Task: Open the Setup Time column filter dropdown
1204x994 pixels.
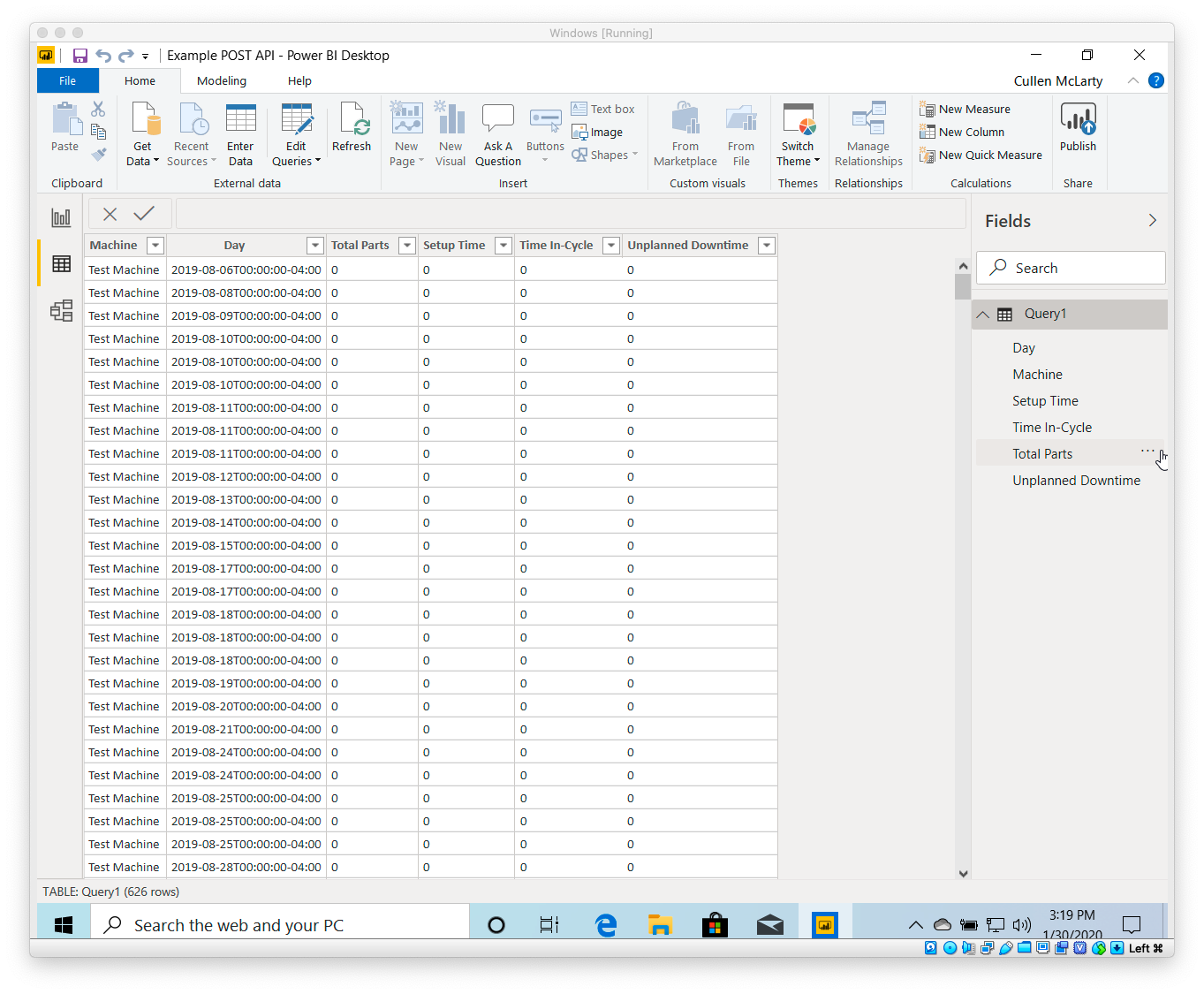Action: pyautogui.click(x=503, y=246)
